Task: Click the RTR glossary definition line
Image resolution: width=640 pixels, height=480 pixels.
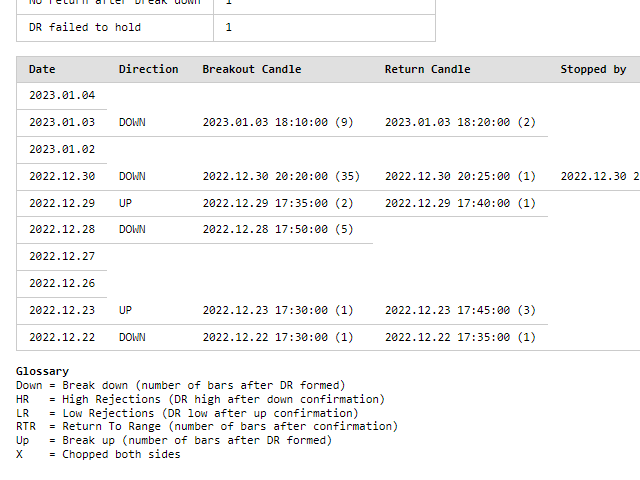Action: pos(206,426)
